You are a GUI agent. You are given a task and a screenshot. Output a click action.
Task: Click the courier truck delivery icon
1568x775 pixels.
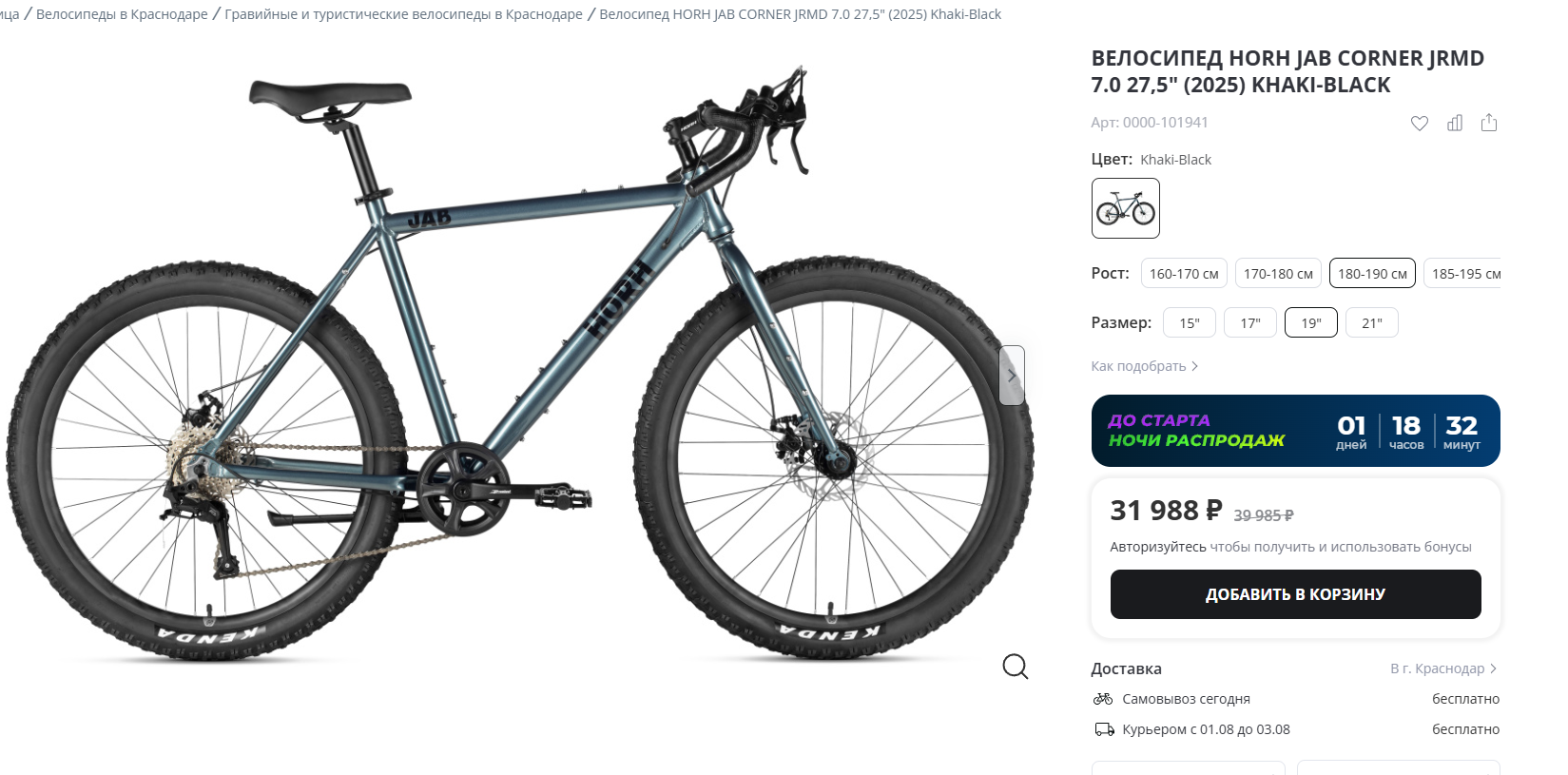(1104, 729)
